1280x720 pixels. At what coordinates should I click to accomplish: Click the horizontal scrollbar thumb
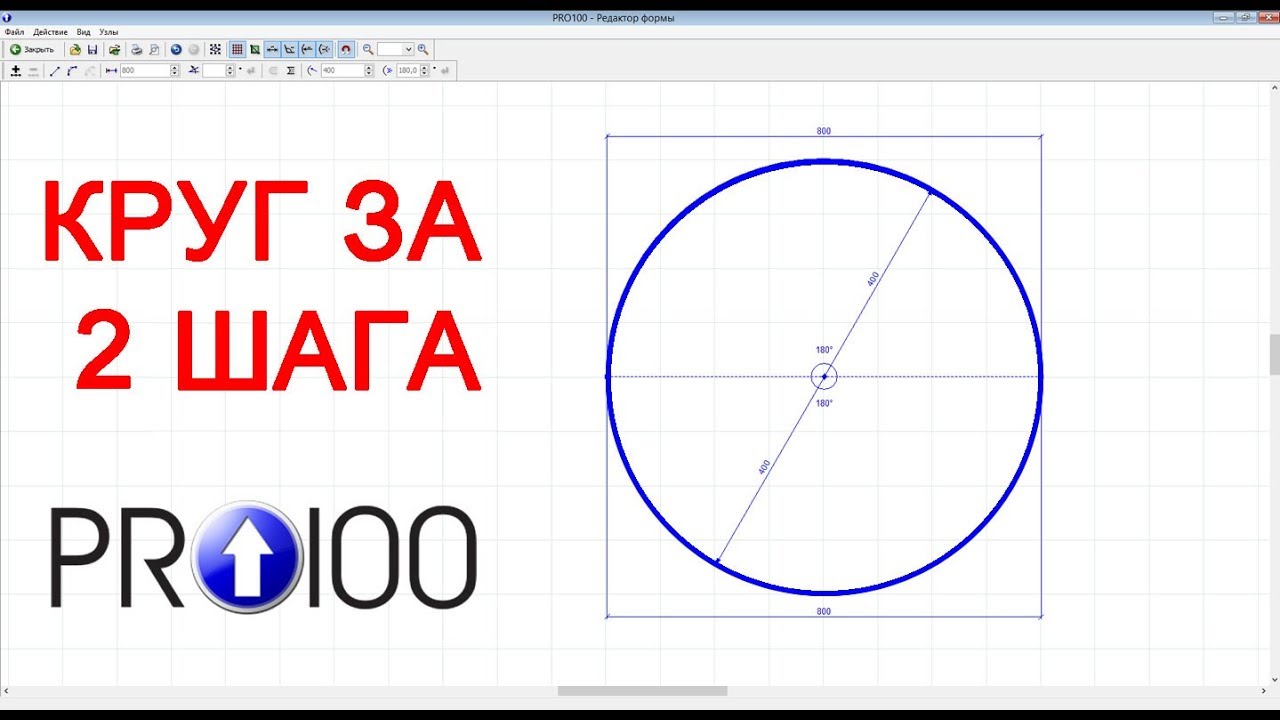(642, 691)
